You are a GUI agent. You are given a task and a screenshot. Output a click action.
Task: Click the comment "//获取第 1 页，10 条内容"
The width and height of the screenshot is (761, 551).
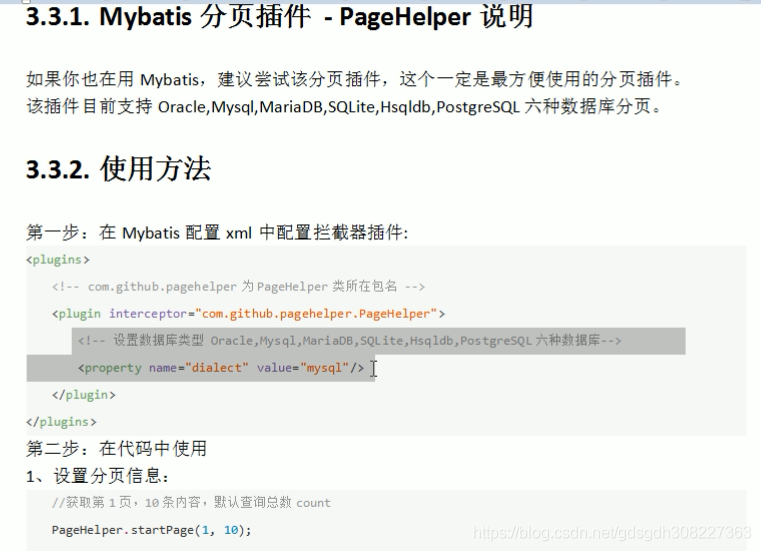click(x=191, y=502)
